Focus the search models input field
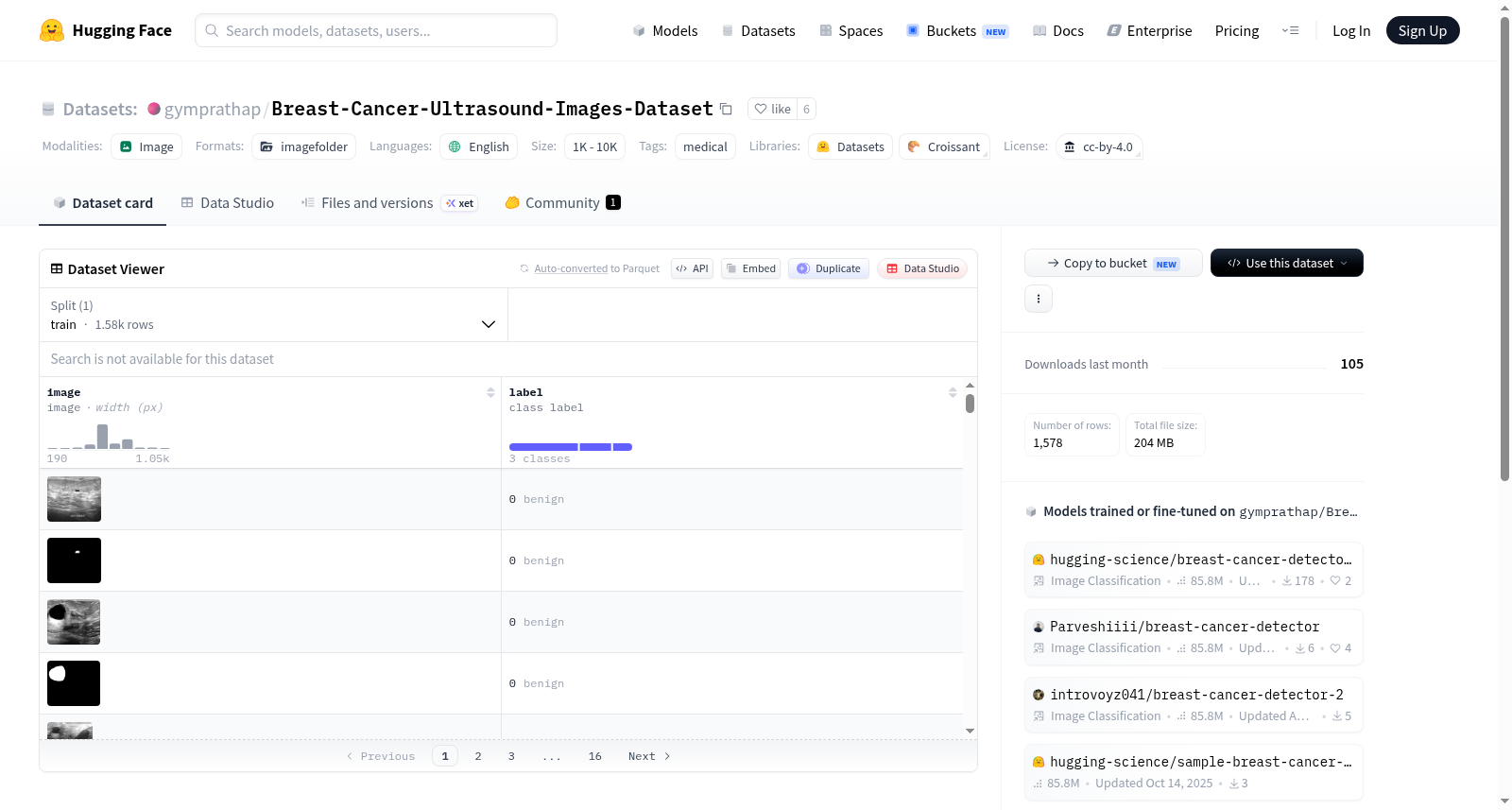This screenshot has width=1512, height=810. (376, 30)
